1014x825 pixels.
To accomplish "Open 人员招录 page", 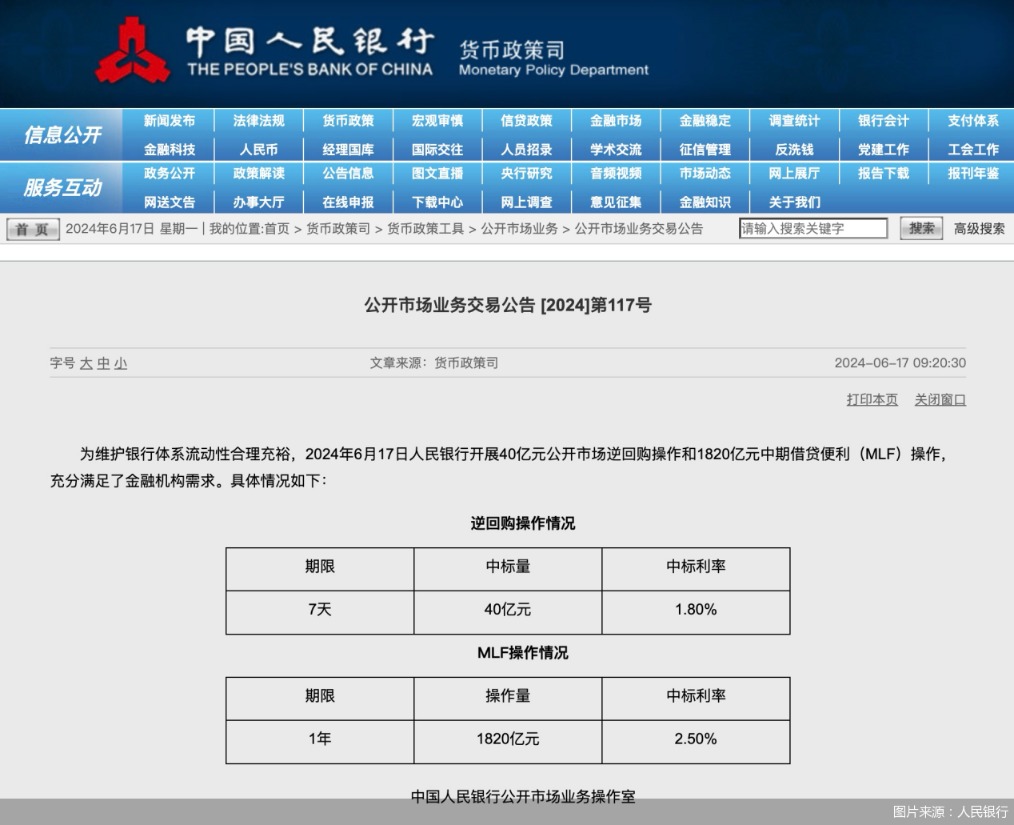I will click(526, 149).
